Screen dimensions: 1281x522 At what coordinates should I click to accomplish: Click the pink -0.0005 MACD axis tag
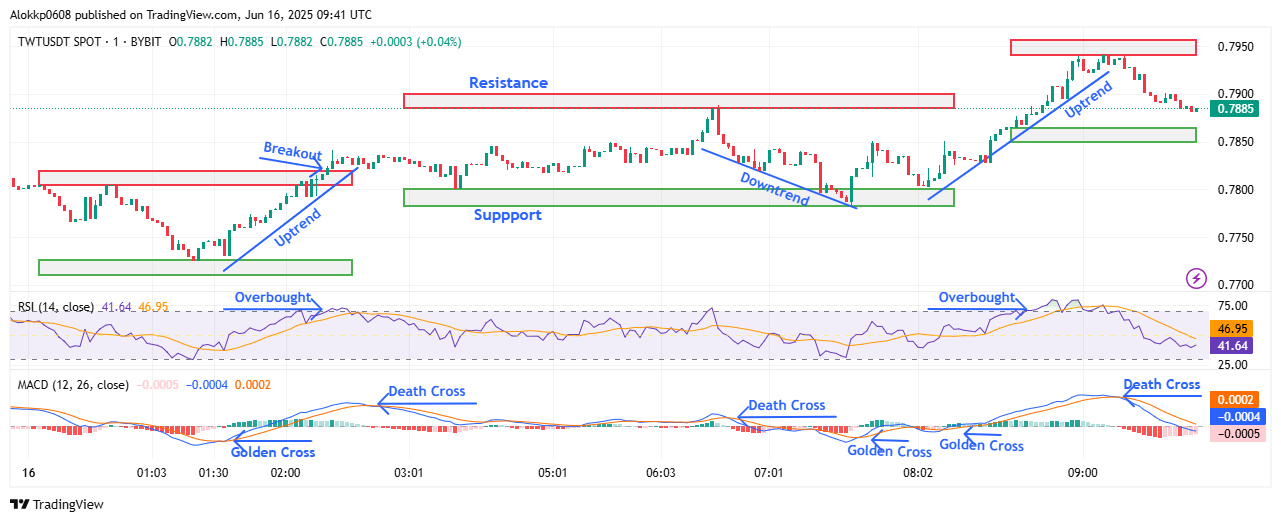tap(1238, 433)
